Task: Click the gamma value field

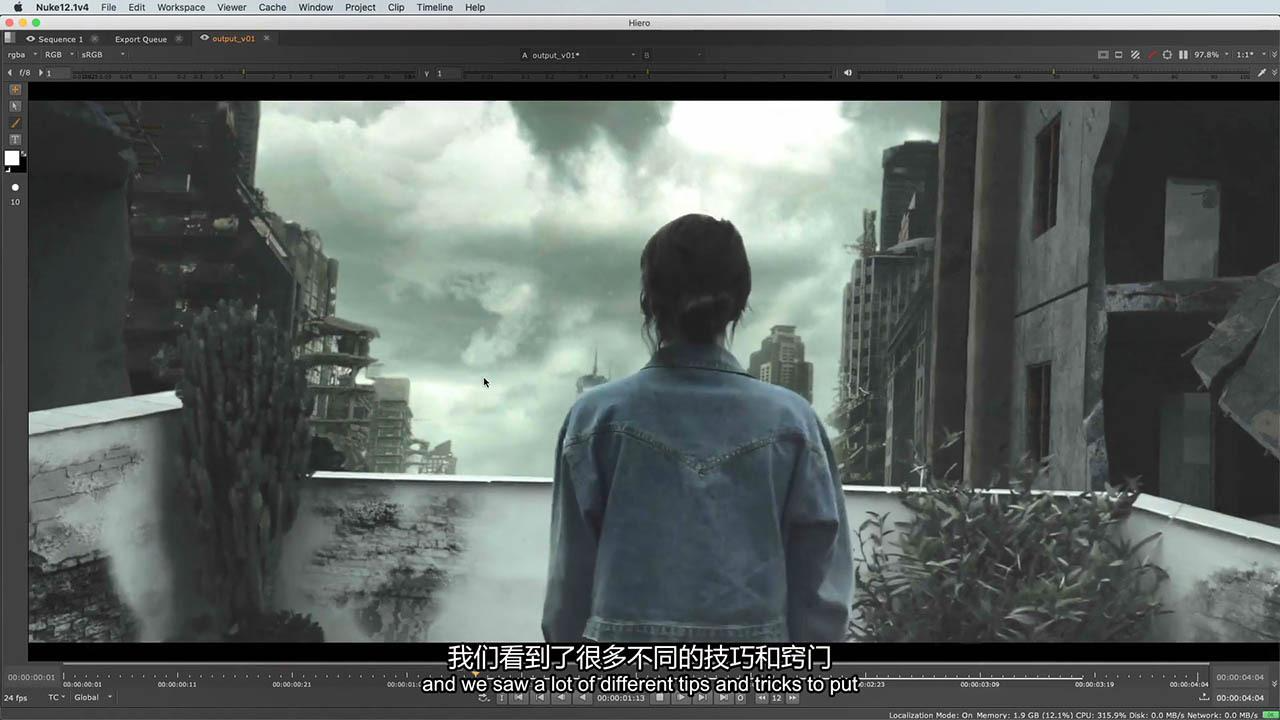Action: click(447, 73)
